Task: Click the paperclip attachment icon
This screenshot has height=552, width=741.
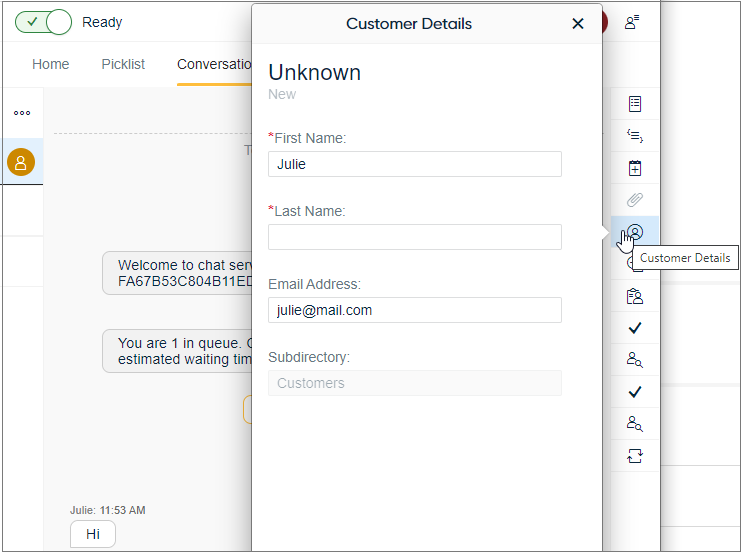Action: (634, 200)
